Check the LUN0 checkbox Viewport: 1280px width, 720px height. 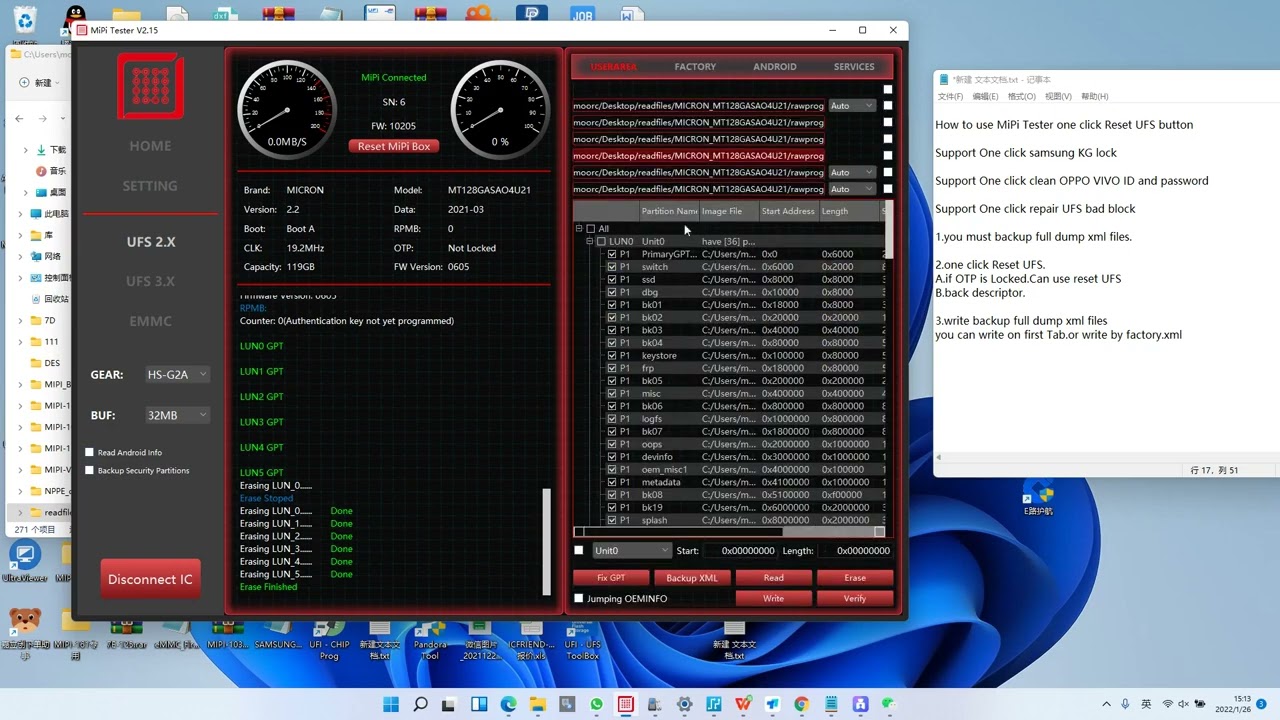(601, 241)
